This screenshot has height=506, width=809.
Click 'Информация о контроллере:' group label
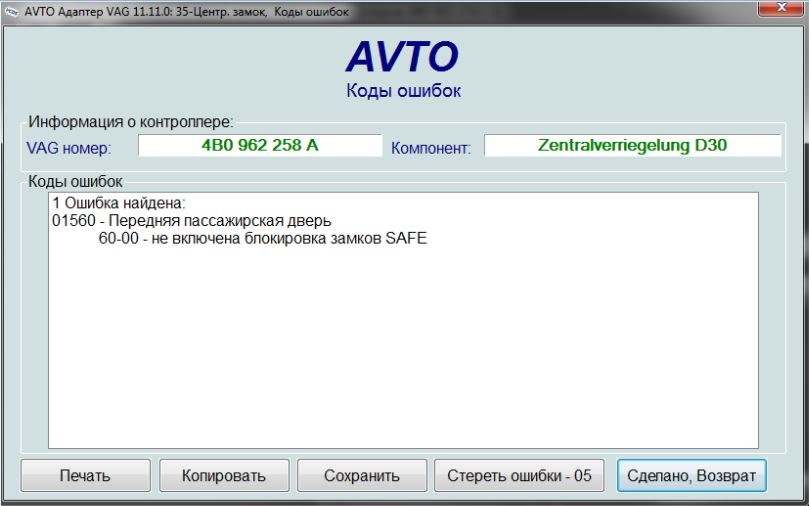pos(131,122)
